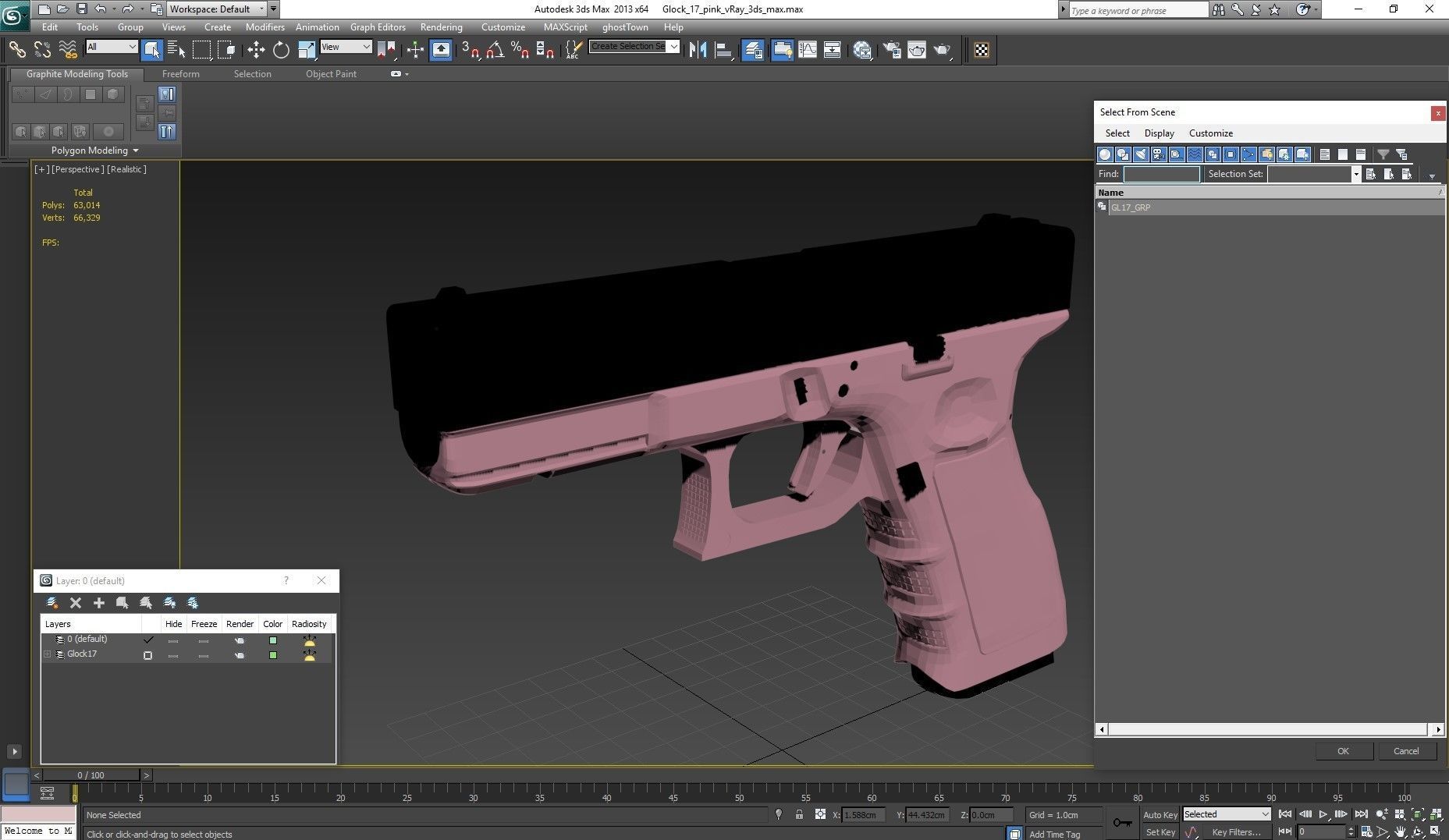Click the Rendered Frame Window icon

coord(917,50)
